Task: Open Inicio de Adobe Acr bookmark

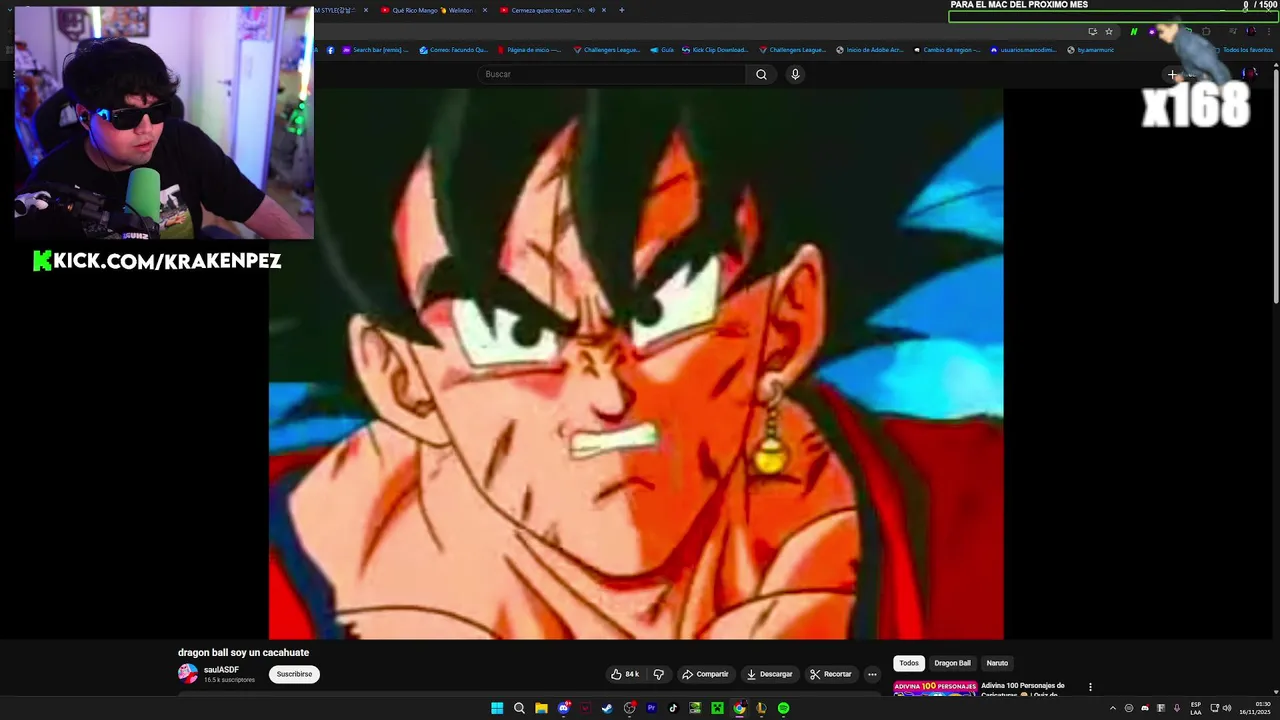Action: coord(870,50)
